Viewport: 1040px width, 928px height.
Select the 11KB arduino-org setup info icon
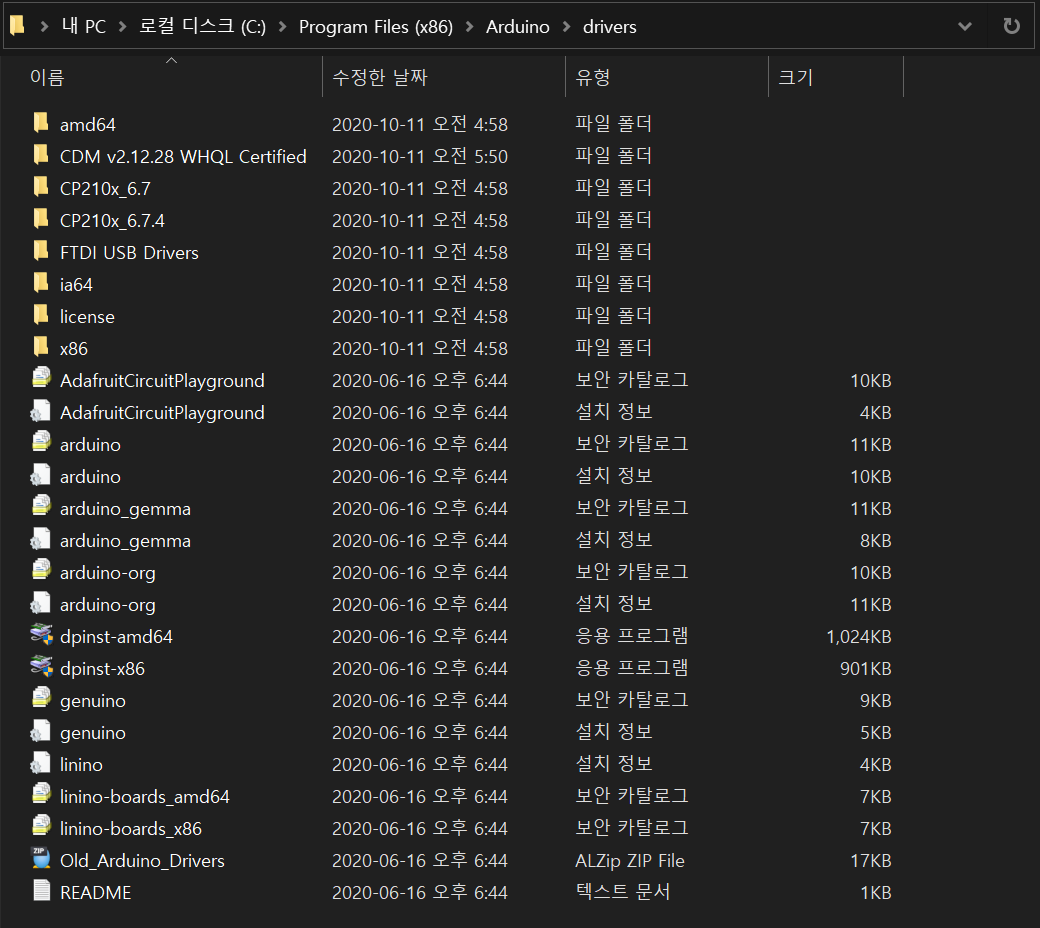click(x=41, y=602)
